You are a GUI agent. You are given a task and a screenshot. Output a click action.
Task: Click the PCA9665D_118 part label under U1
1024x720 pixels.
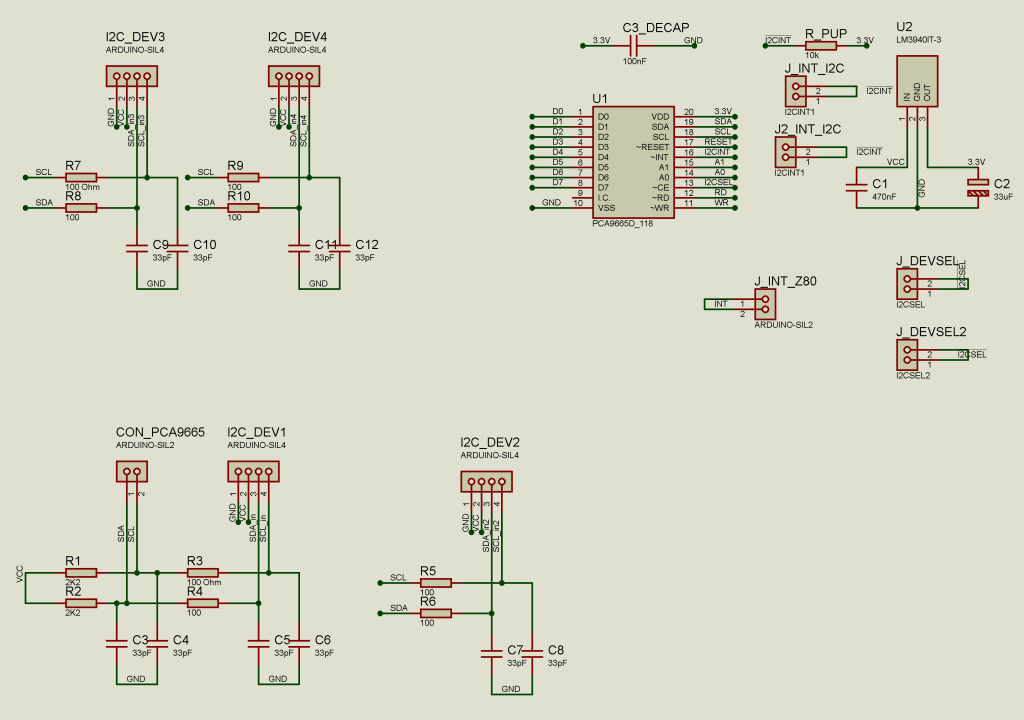[622, 224]
